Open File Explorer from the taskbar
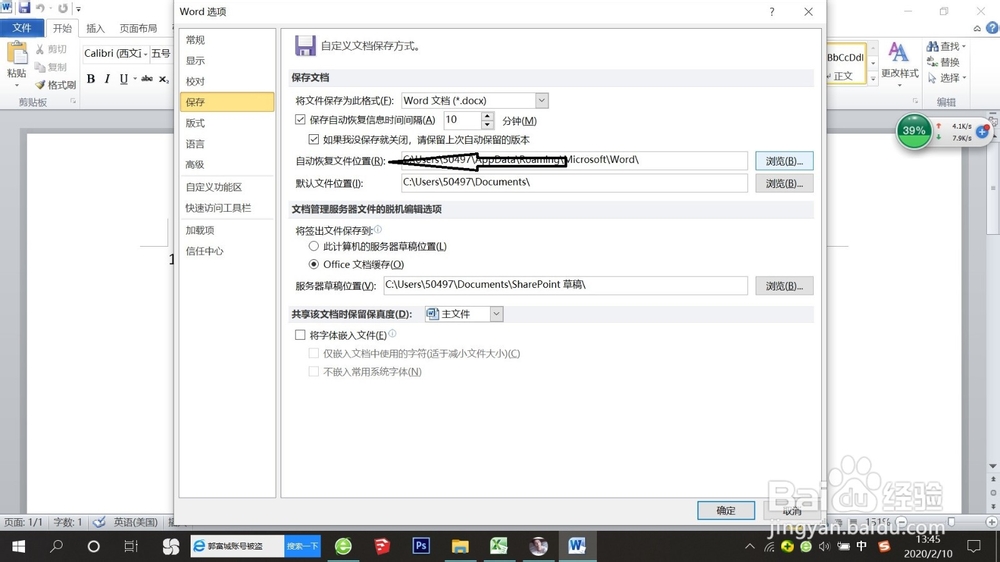Screen dimensions: 1000x562 coord(460,546)
